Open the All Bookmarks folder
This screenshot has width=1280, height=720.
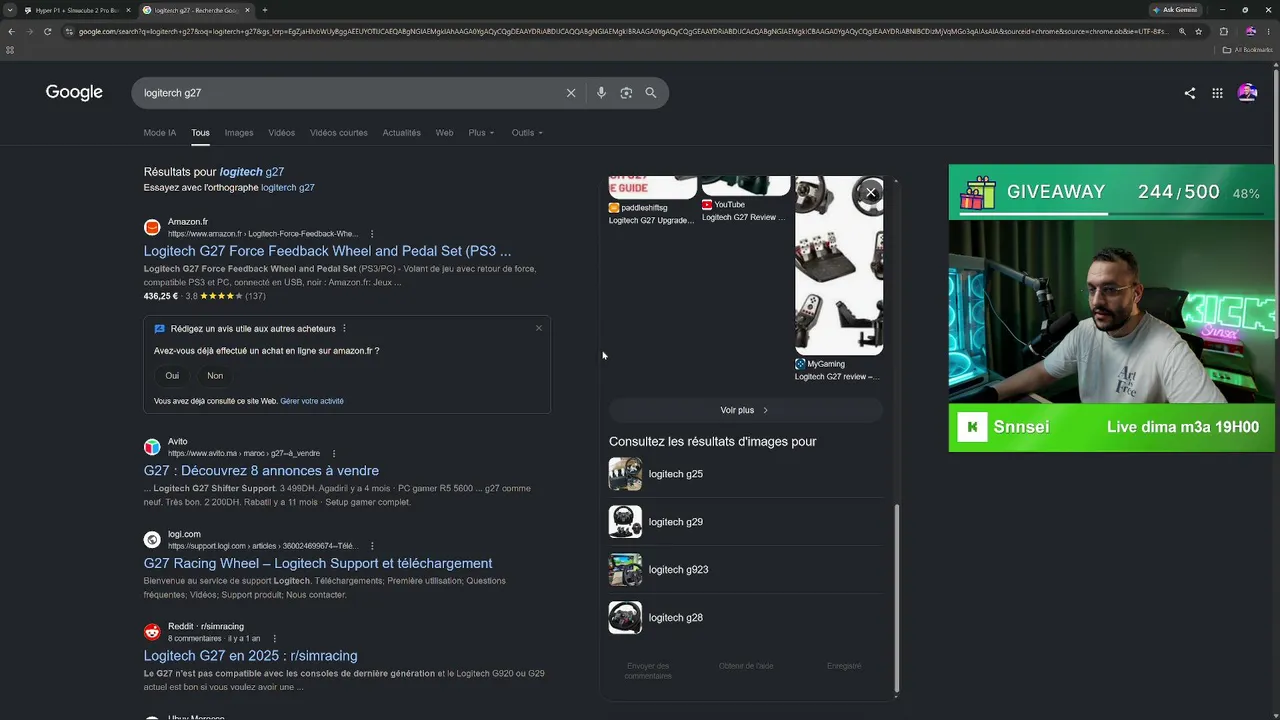pos(1246,49)
